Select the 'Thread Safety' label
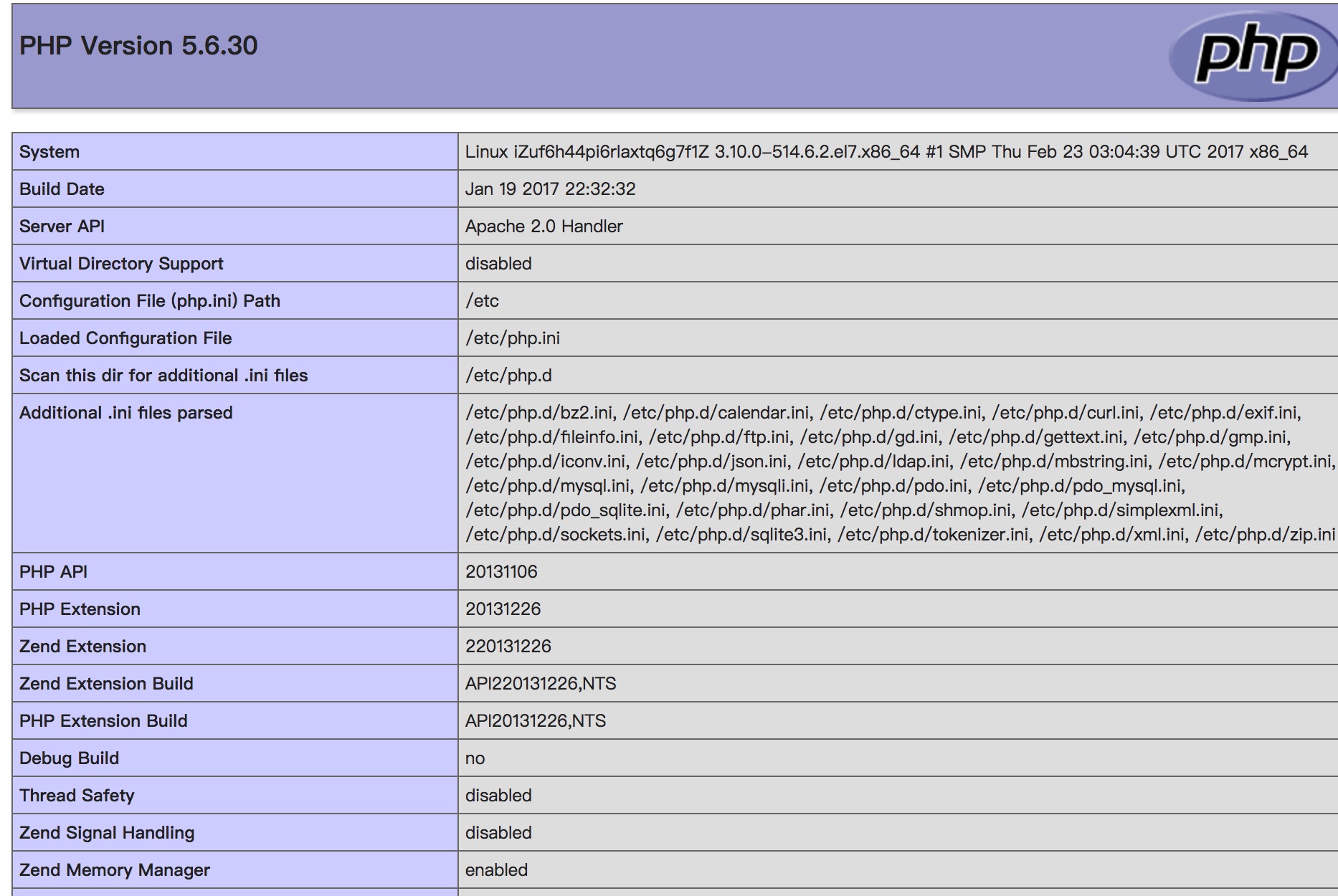Screen dimensions: 1338x896 77,796
